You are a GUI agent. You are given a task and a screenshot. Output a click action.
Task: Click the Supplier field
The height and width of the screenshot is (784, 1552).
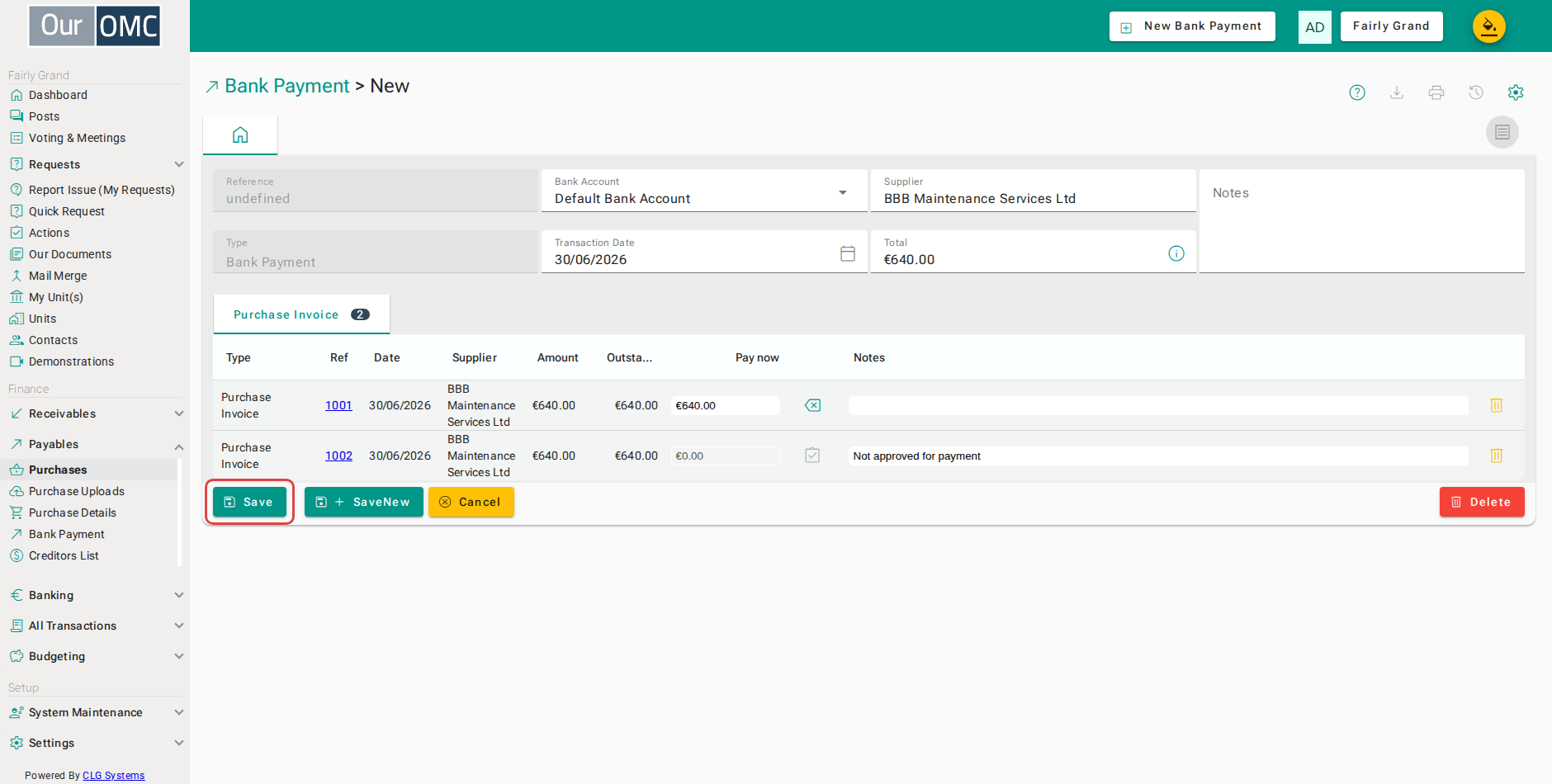click(1034, 191)
